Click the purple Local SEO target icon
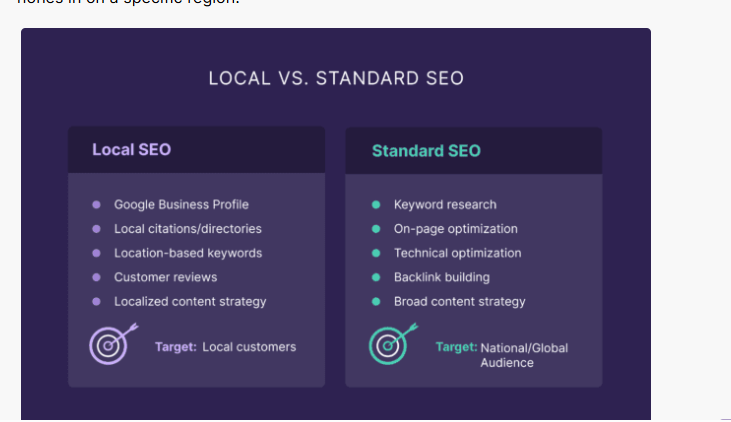 (x=113, y=344)
